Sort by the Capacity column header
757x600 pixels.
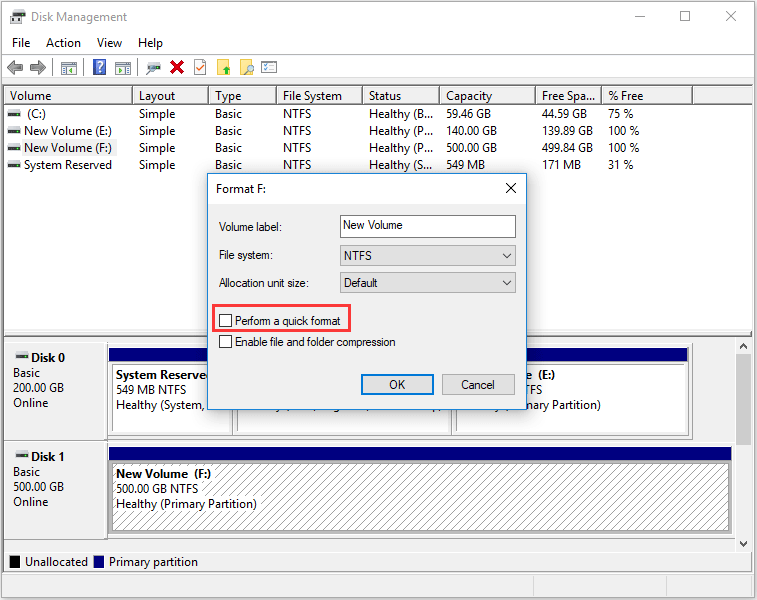(x=488, y=96)
